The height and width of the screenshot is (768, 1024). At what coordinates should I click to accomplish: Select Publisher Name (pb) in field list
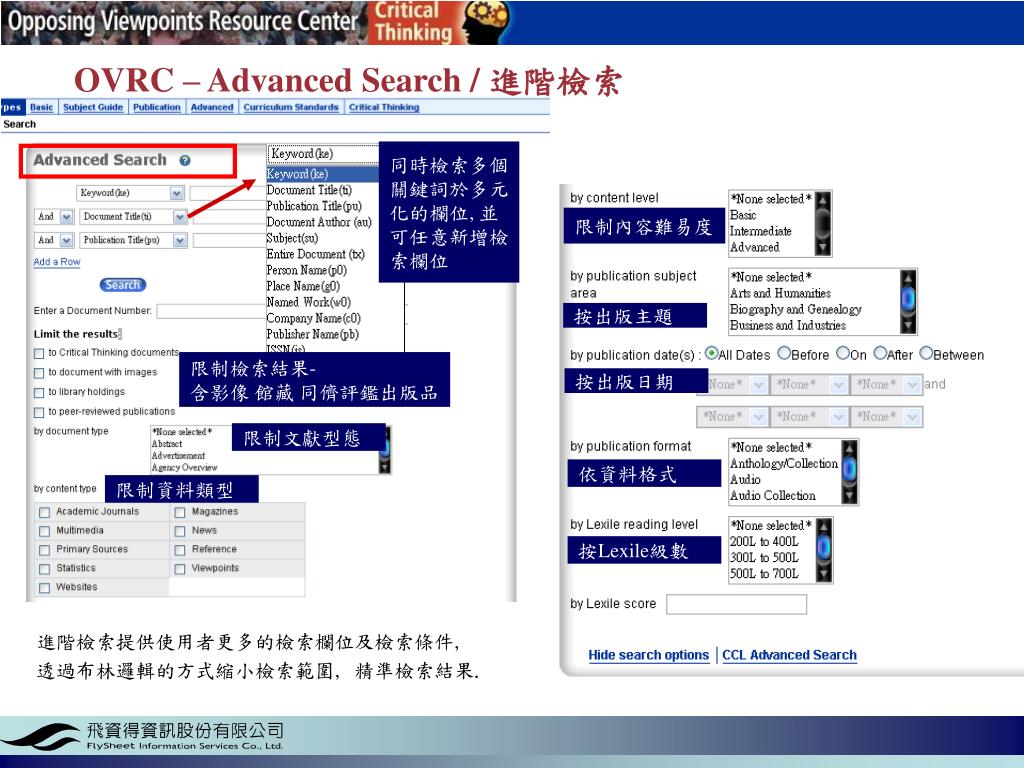tap(312, 334)
